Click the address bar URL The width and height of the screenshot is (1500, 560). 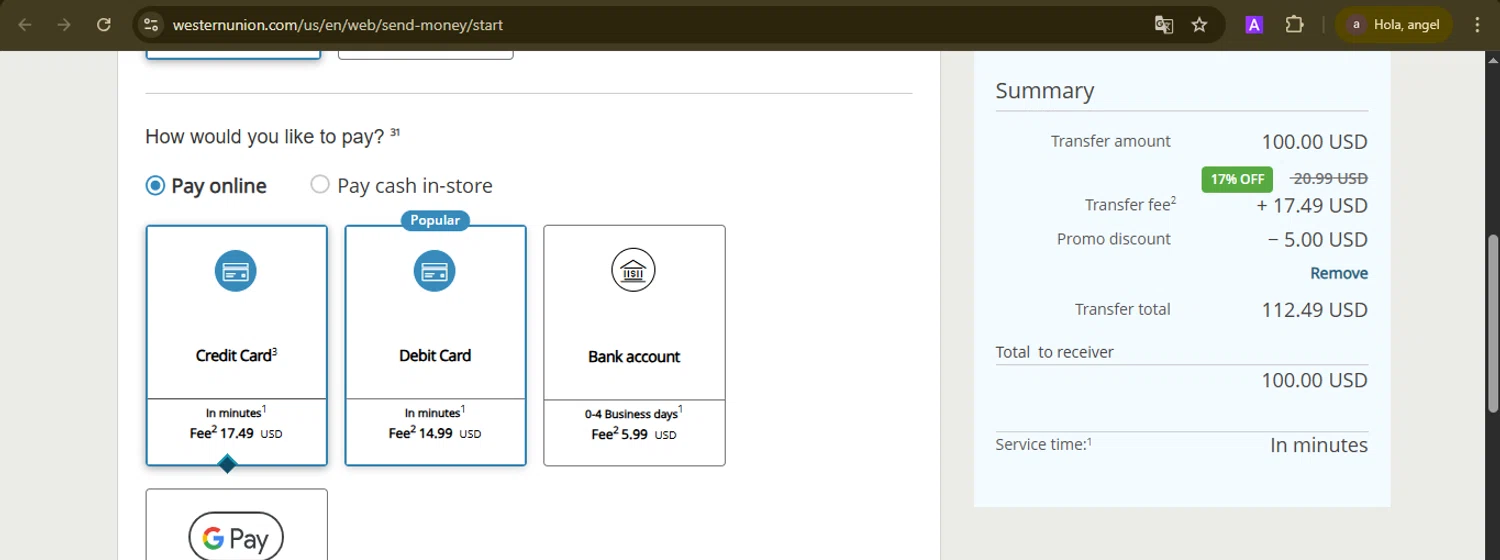(x=338, y=25)
